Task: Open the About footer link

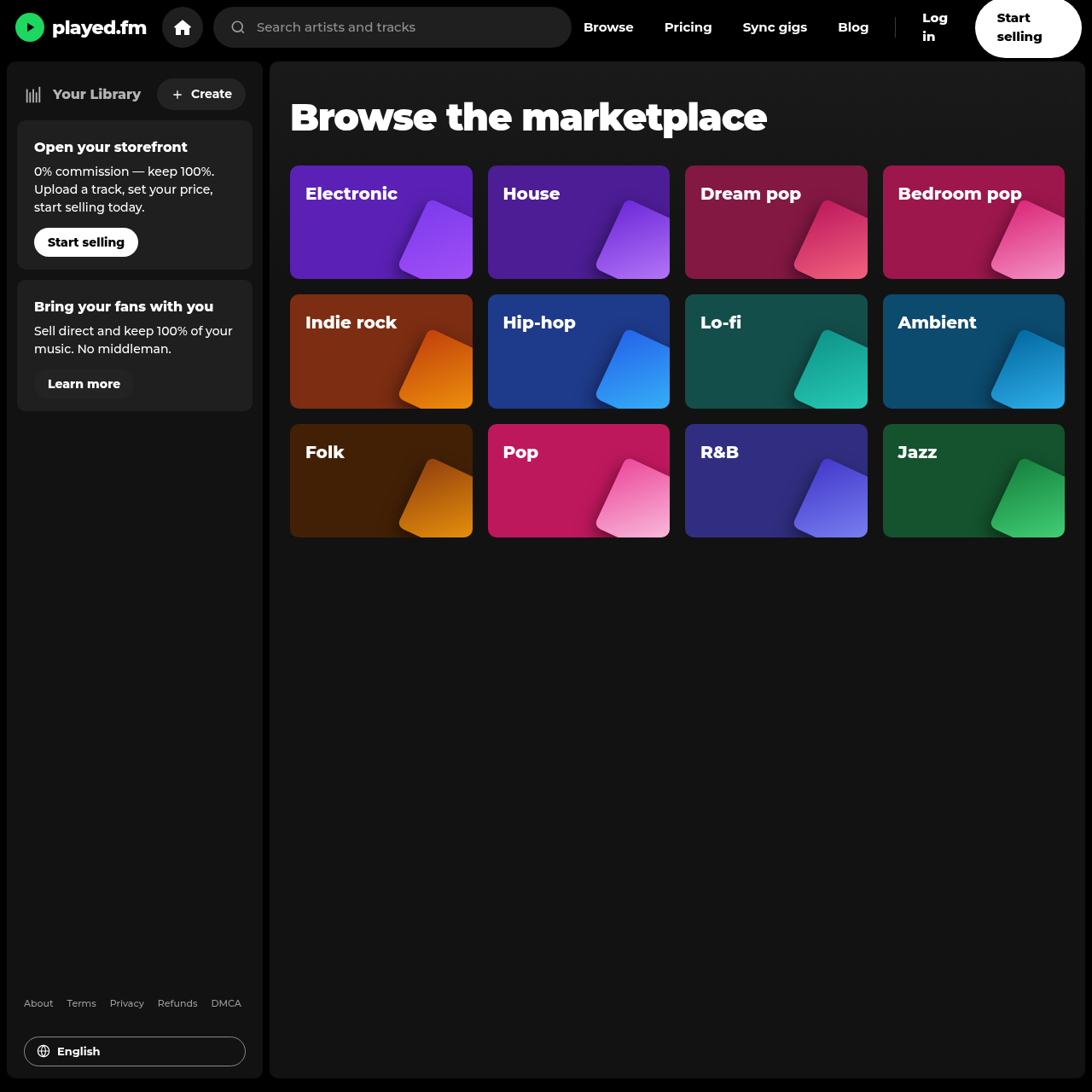Action: click(38, 1003)
